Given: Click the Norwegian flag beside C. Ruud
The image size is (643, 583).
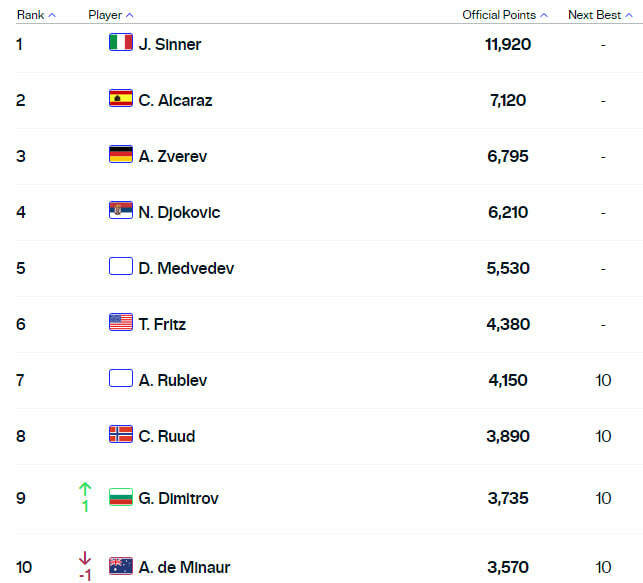Looking at the screenshot, I should pos(120,435).
